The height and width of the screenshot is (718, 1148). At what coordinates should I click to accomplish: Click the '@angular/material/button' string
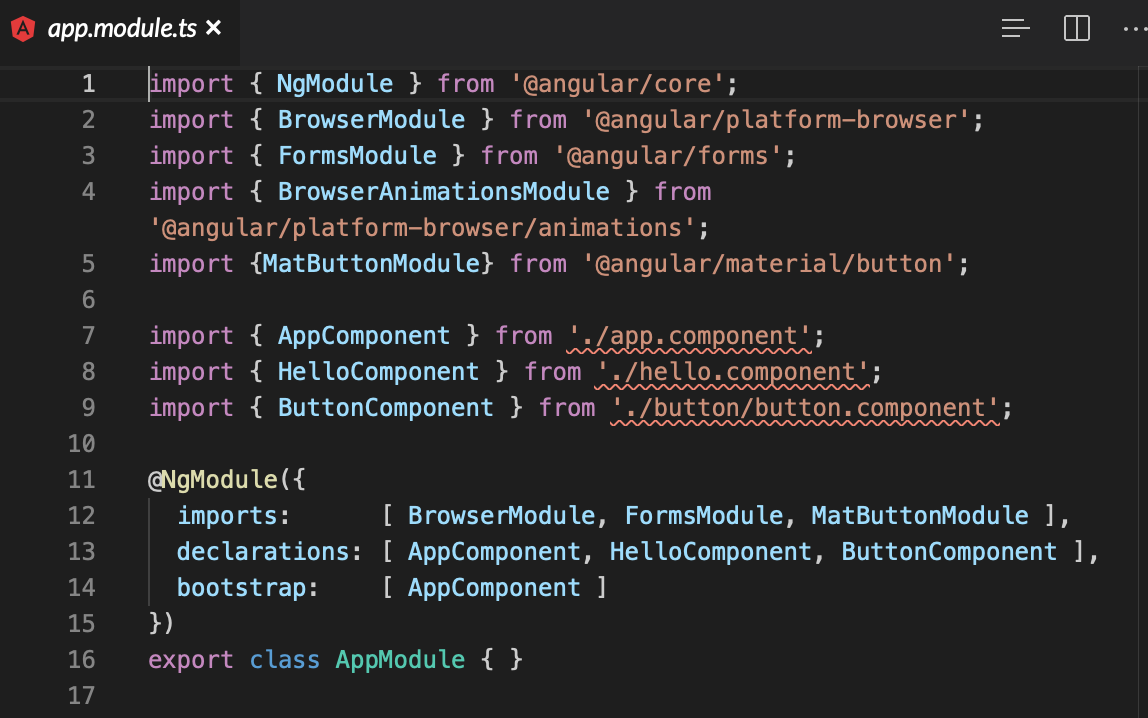click(769, 263)
